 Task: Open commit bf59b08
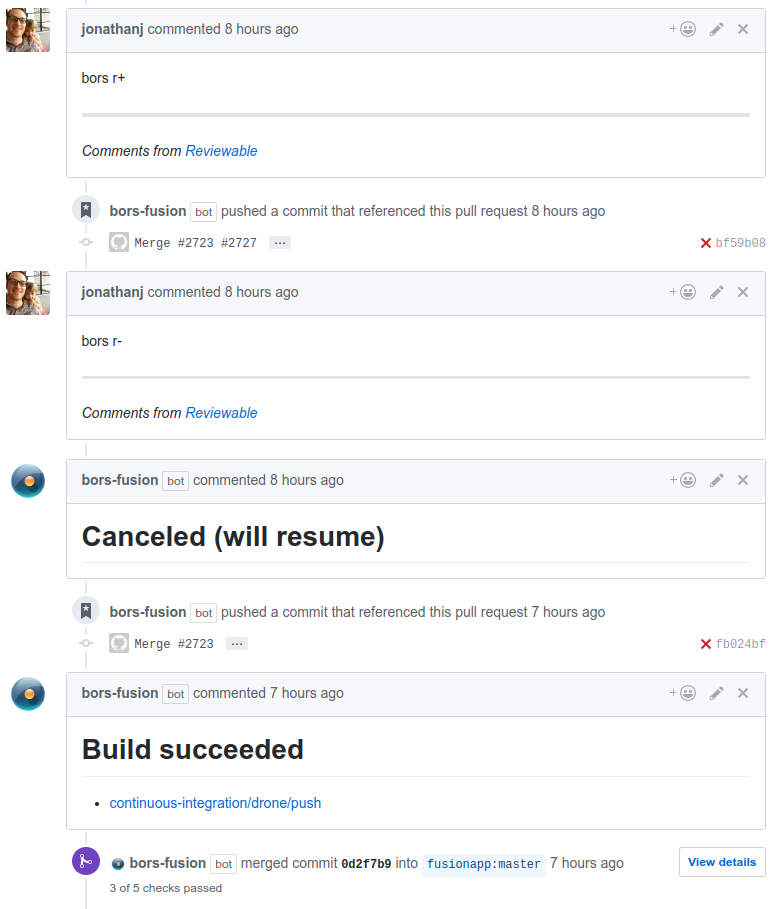(x=740, y=243)
